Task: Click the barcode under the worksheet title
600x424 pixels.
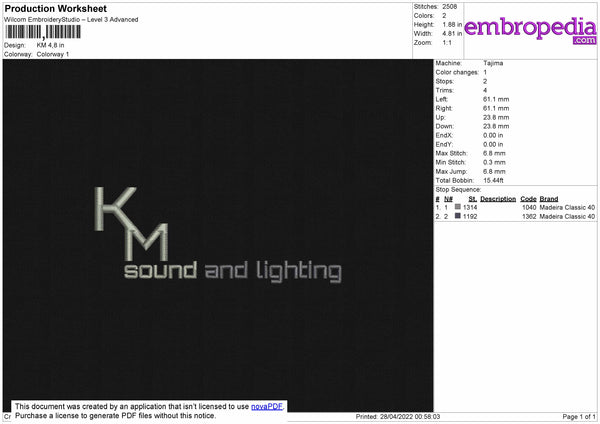Action: 43,32
